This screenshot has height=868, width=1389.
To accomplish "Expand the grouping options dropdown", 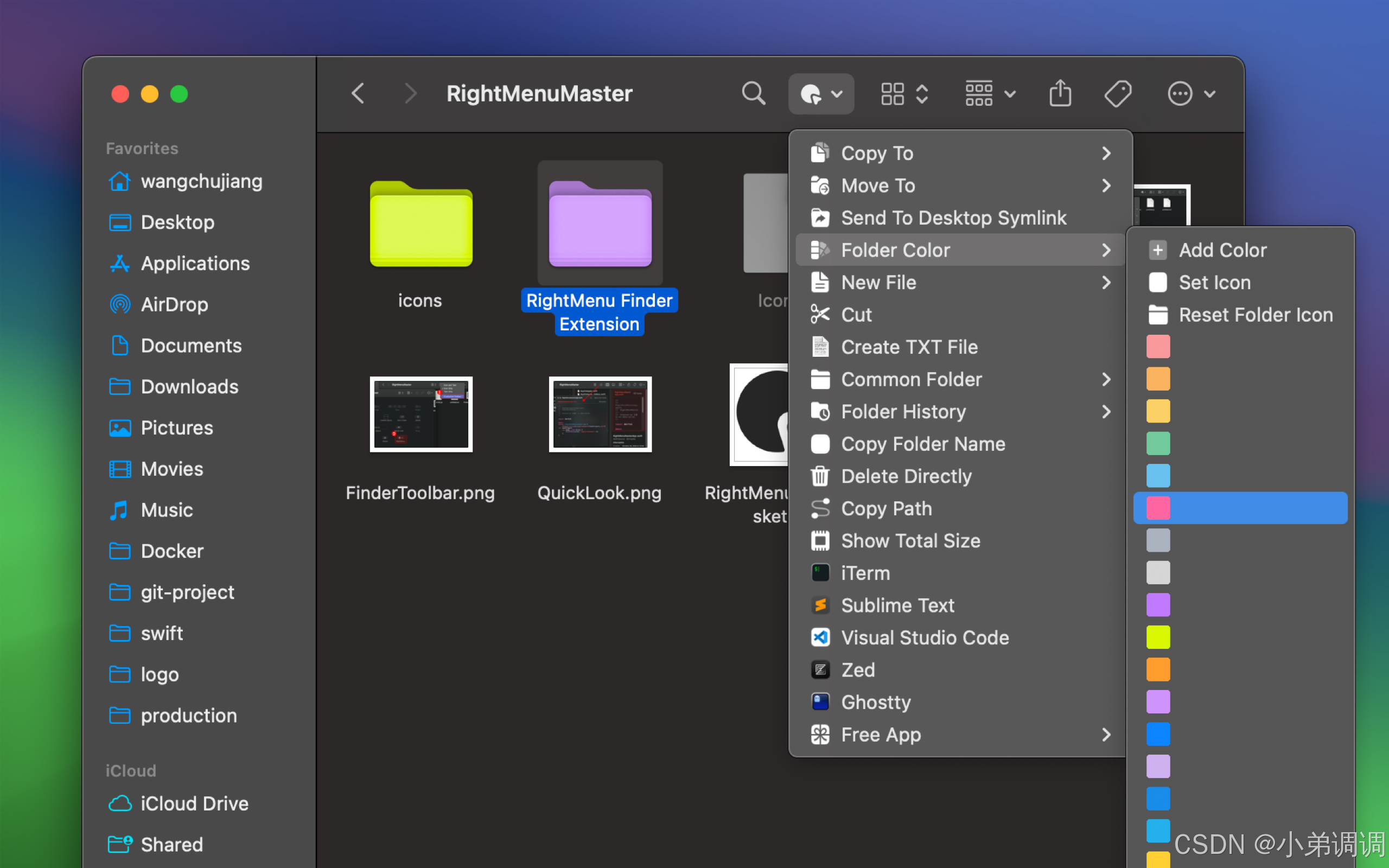I will (990, 93).
